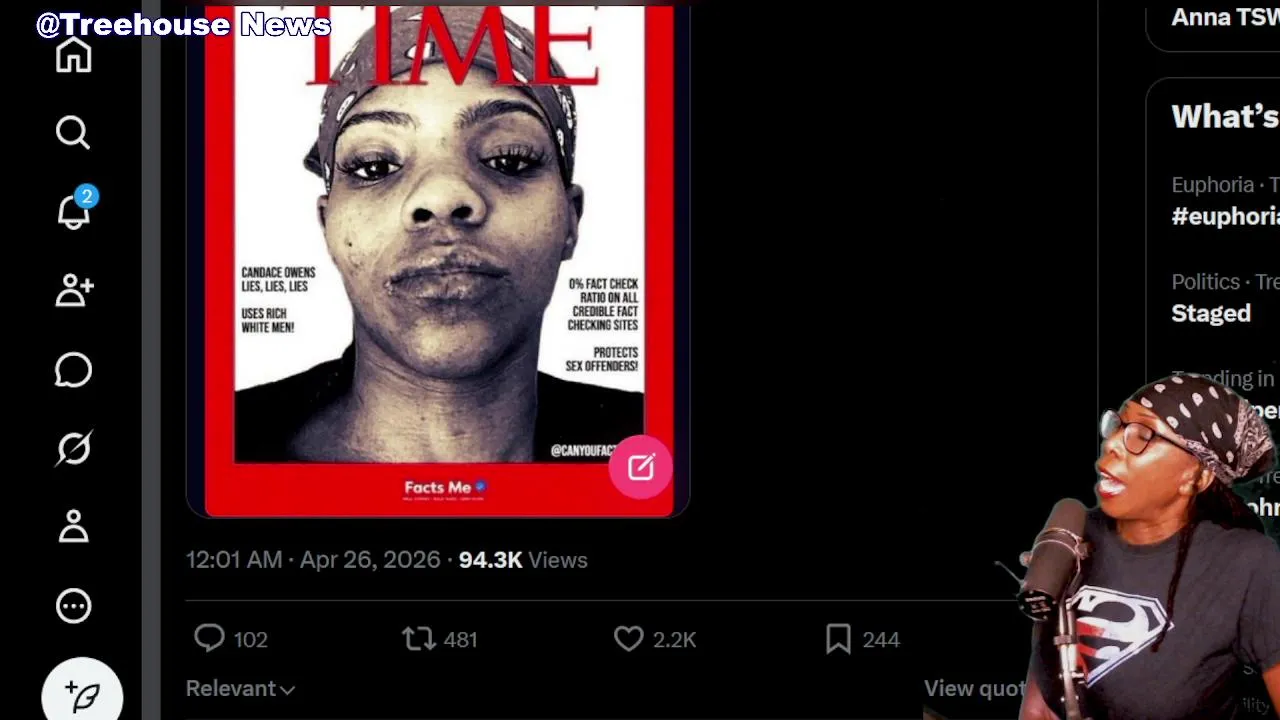Open the Grok slashed-circle icon
The height and width of the screenshot is (720, 1280).
[73, 448]
